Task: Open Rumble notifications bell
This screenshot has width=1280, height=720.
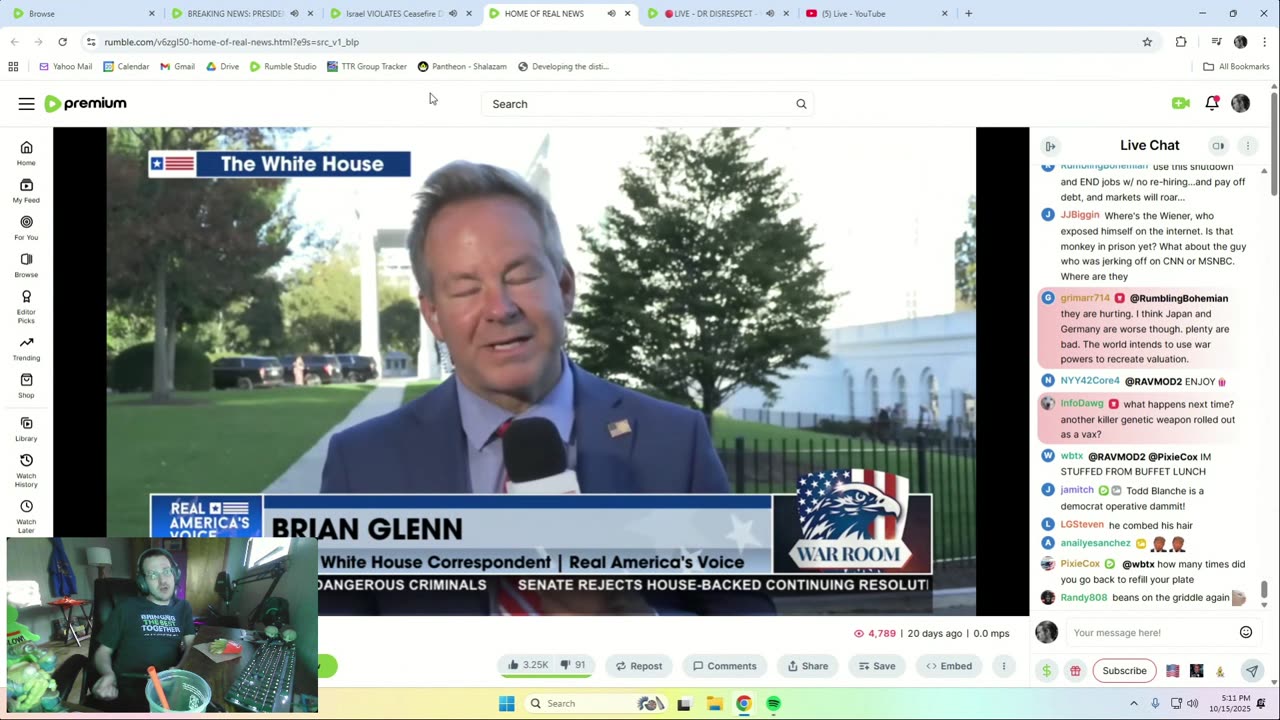Action: (x=1212, y=103)
